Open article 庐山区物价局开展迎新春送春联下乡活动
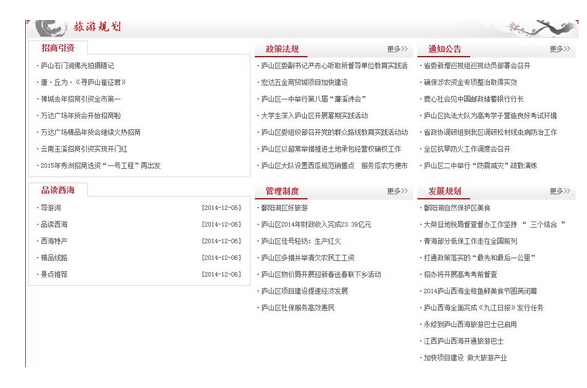The width and height of the screenshot is (587, 388). (321, 275)
